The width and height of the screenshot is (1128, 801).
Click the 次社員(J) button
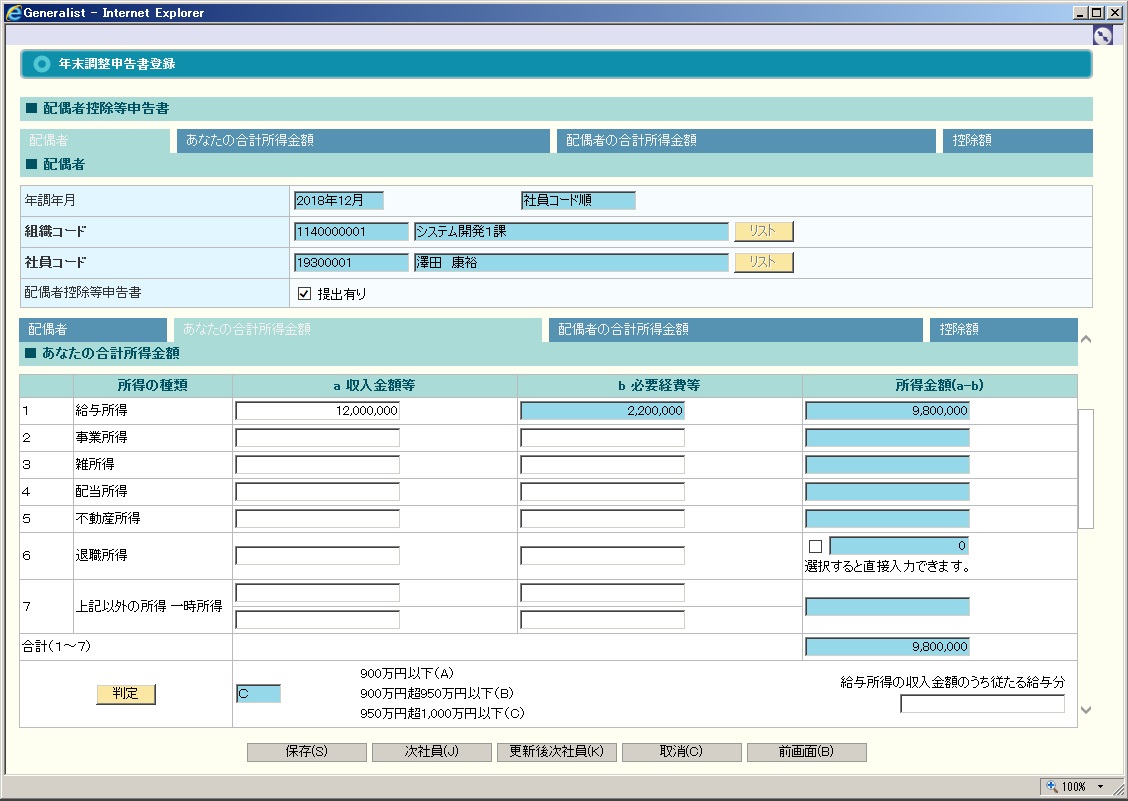[432, 752]
